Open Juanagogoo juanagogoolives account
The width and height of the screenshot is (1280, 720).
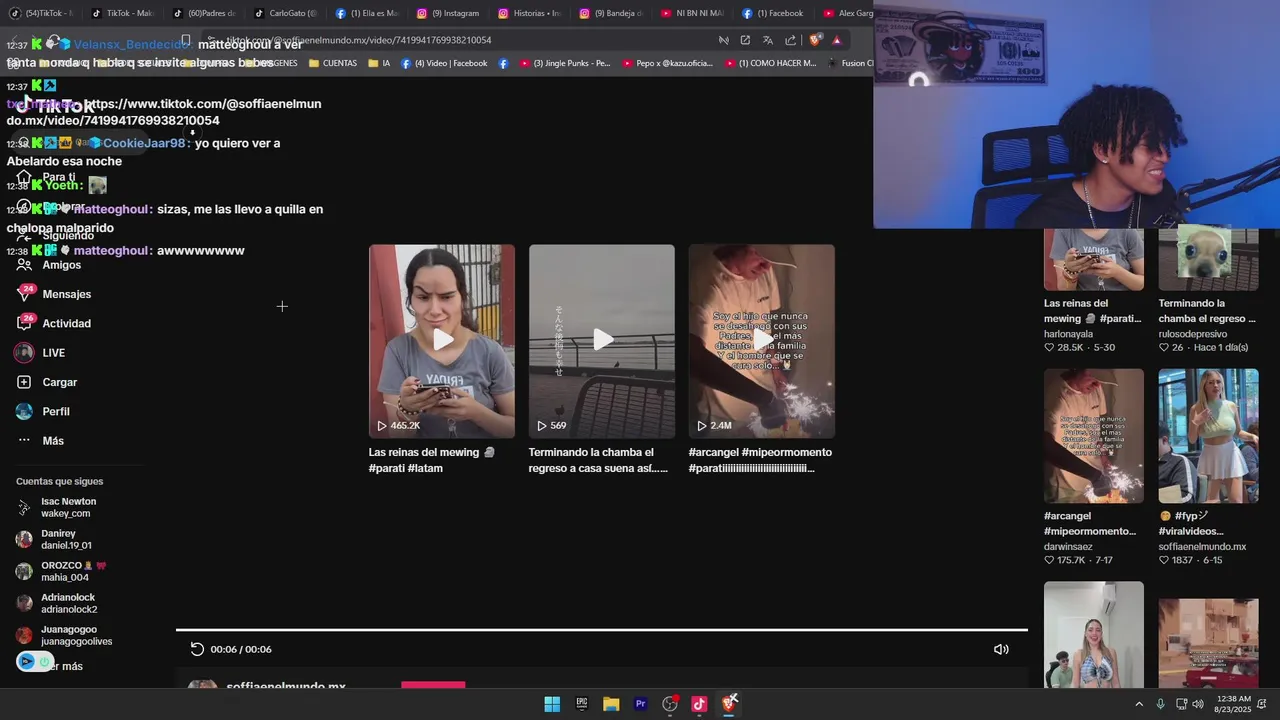click(x=64, y=635)
